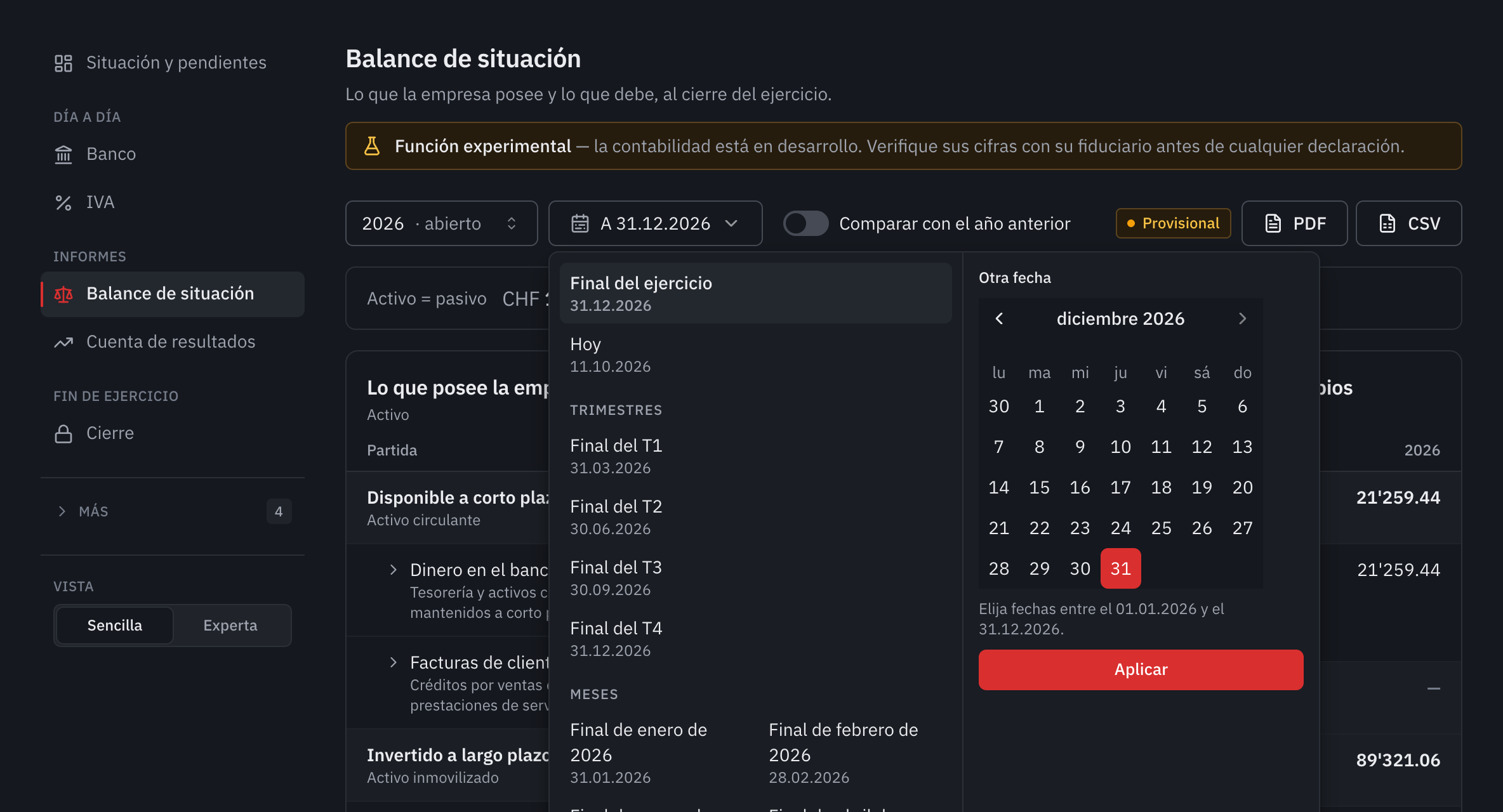This screenshot has width=1503, height=812.
Task: Select Final del ejercicio 31.12.2026 option
Action: 755,293
